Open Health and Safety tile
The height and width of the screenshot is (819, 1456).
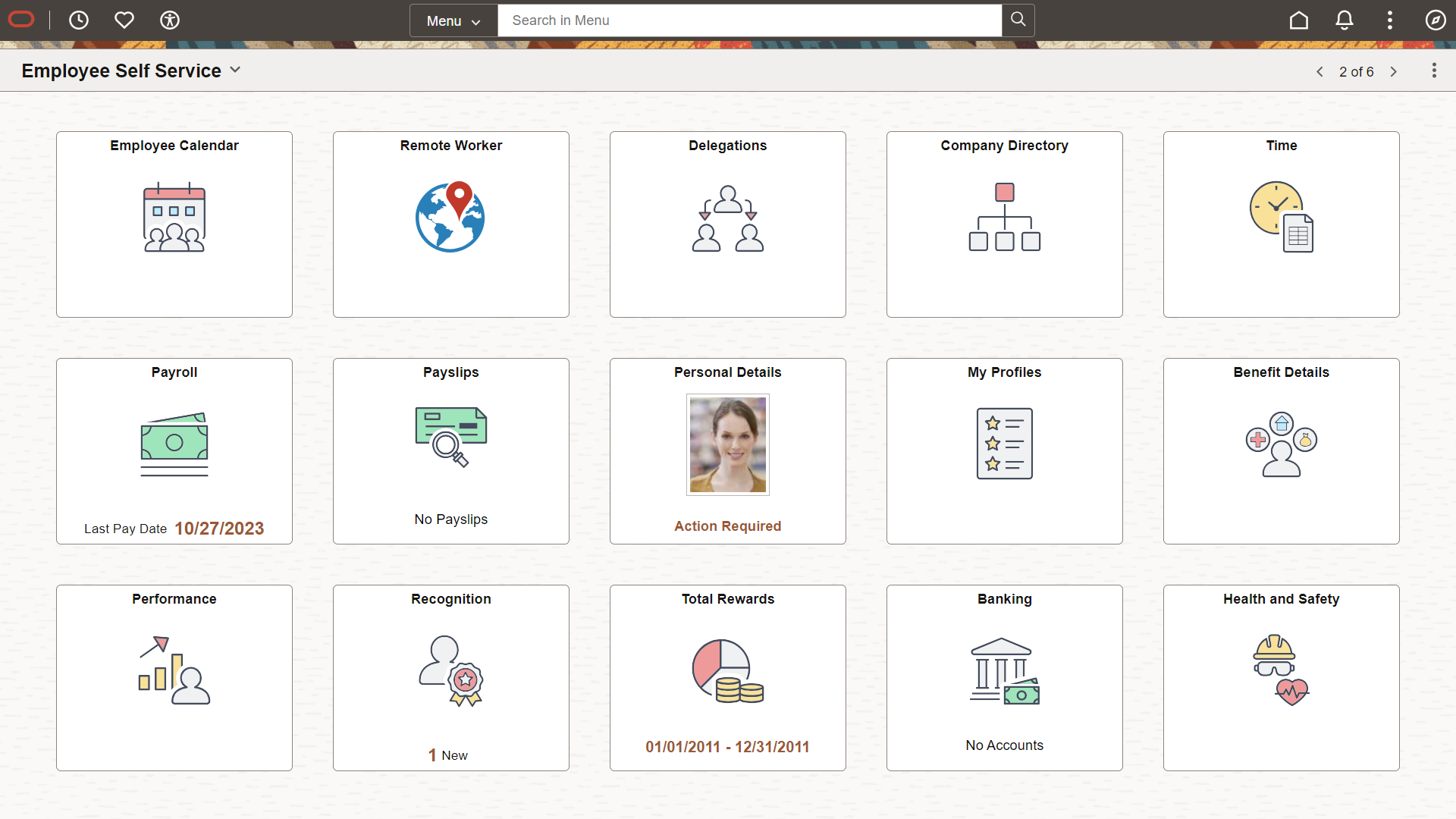click(x=1281, y=677)
